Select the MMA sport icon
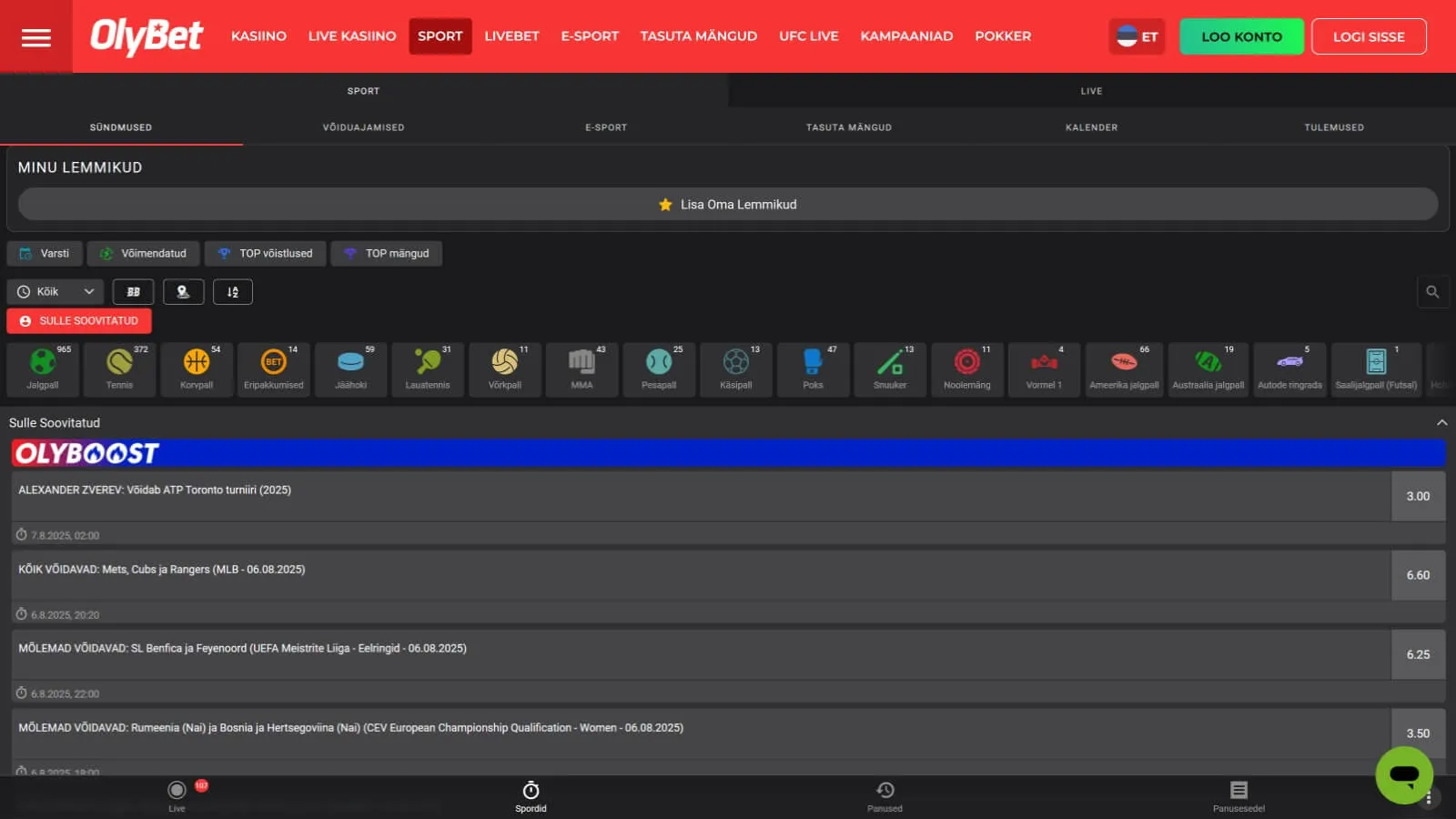 (581, 369)
